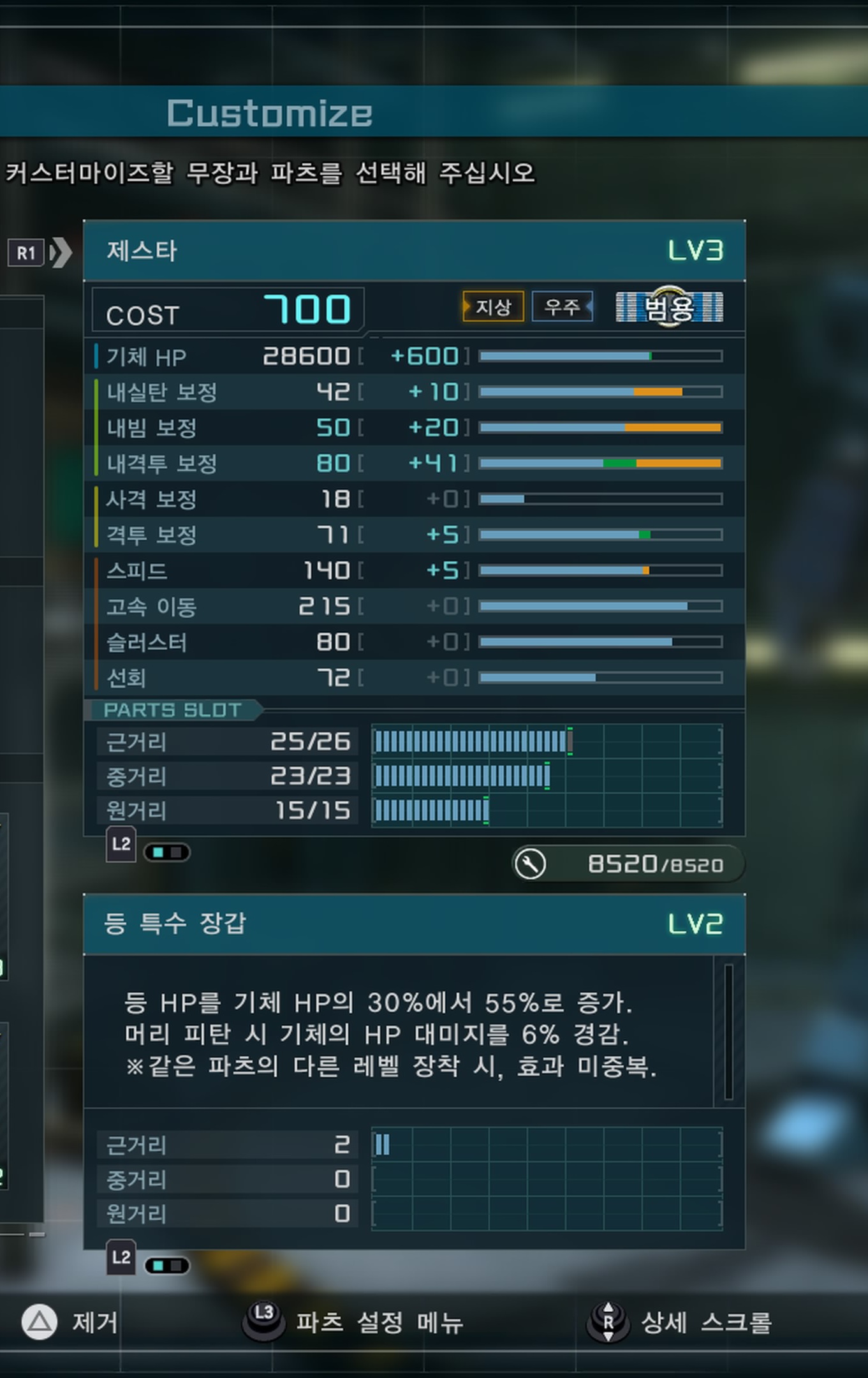
Task: Click the triangle 제거 remove icon
Action: [x=40, y=1322]
